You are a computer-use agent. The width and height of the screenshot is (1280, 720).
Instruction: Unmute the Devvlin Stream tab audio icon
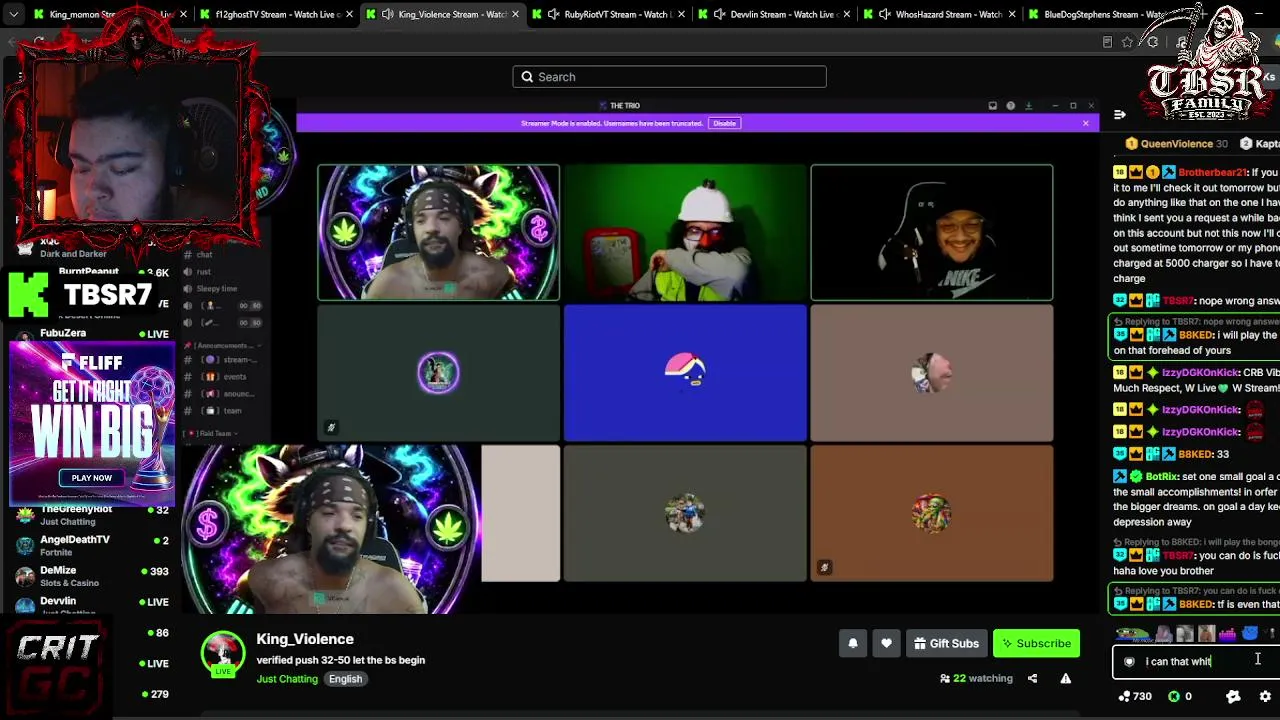coord(719,14)
